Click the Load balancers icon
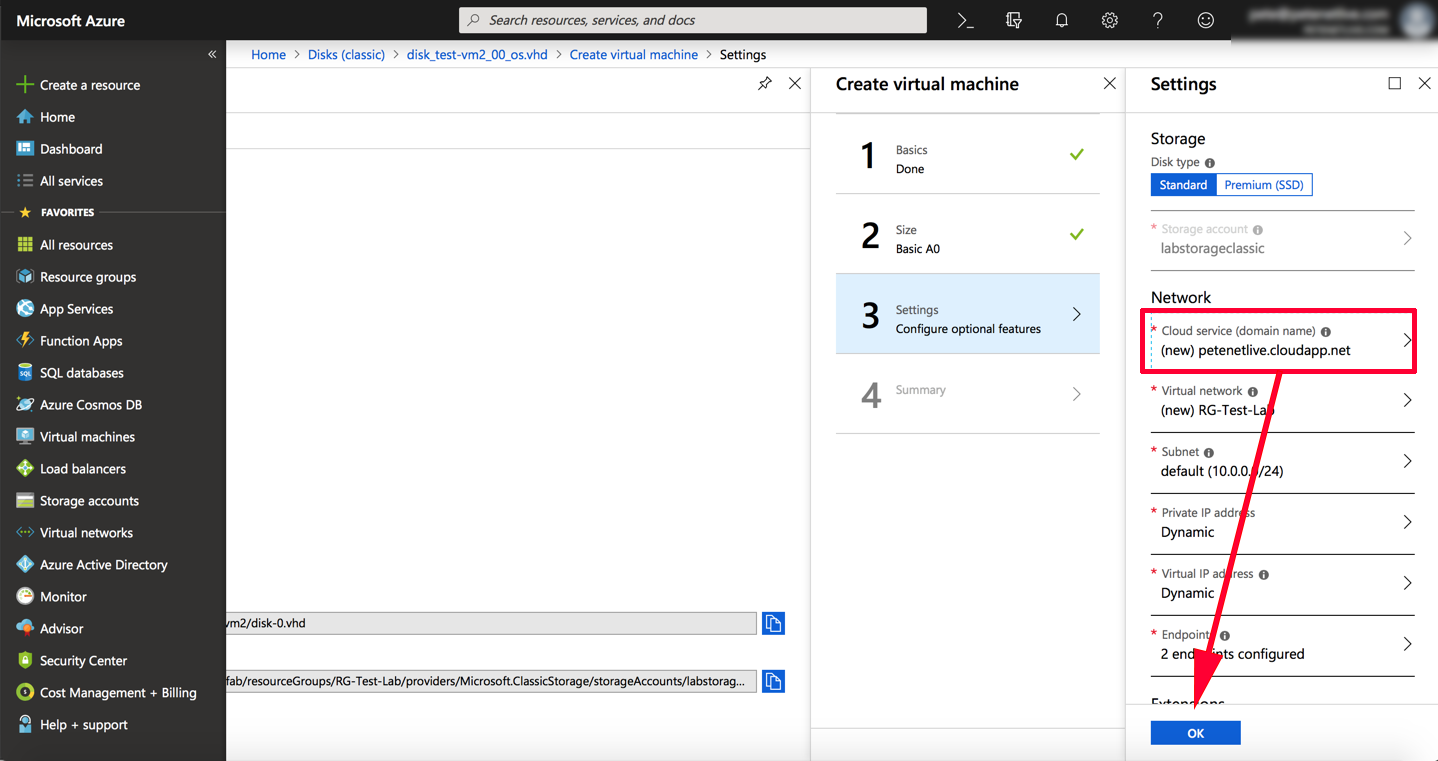 coord(25,469)
